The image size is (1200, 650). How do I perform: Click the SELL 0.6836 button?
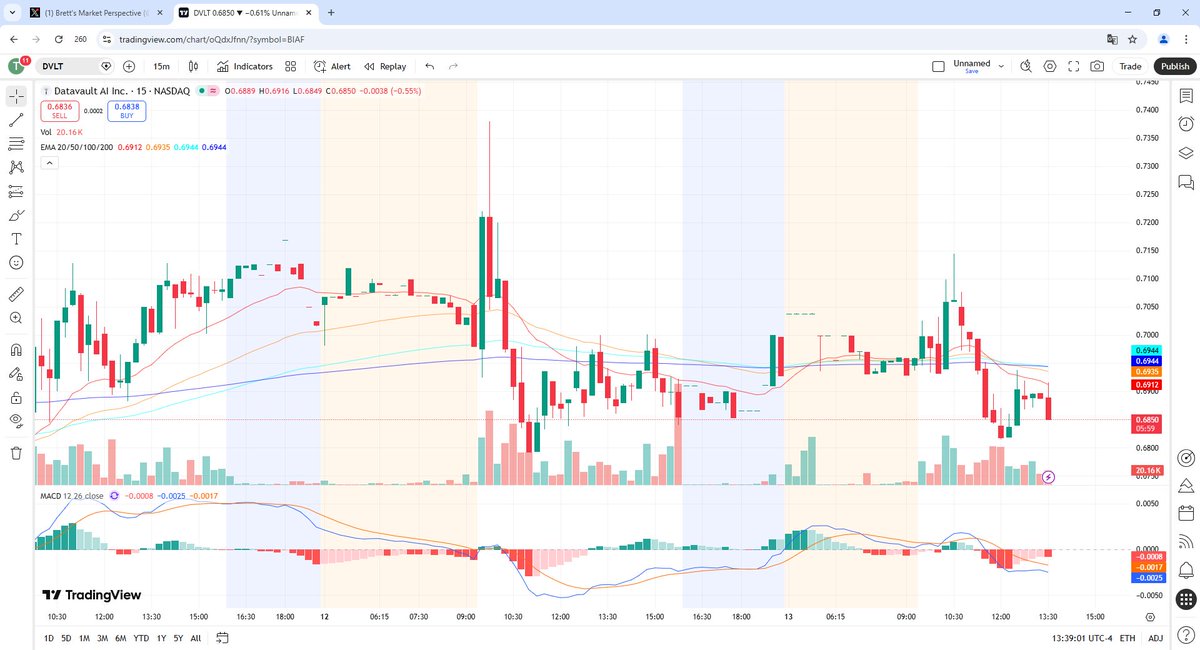(x=59, y=110)
